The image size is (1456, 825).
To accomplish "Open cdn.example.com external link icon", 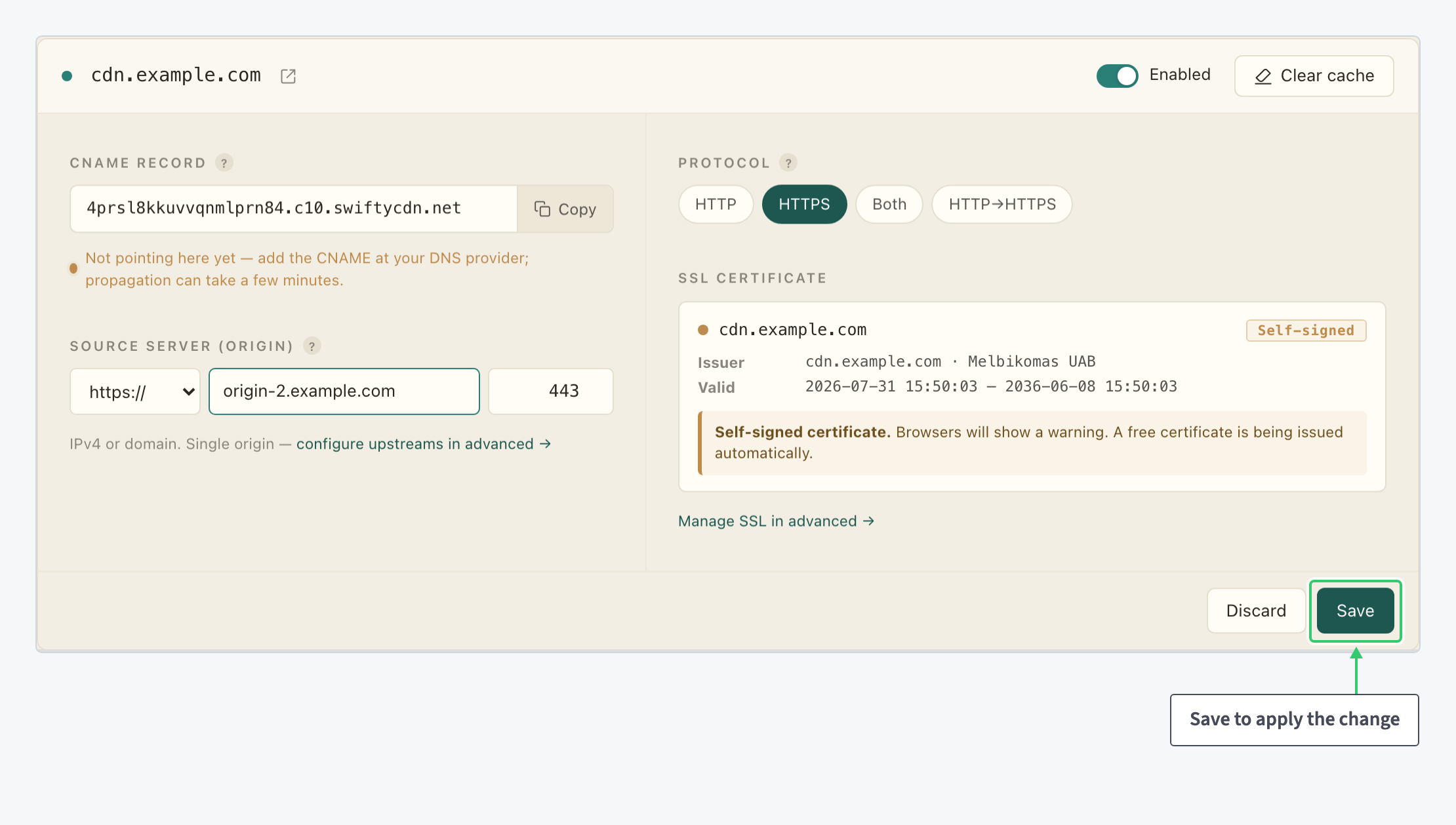I will [288, 76].
